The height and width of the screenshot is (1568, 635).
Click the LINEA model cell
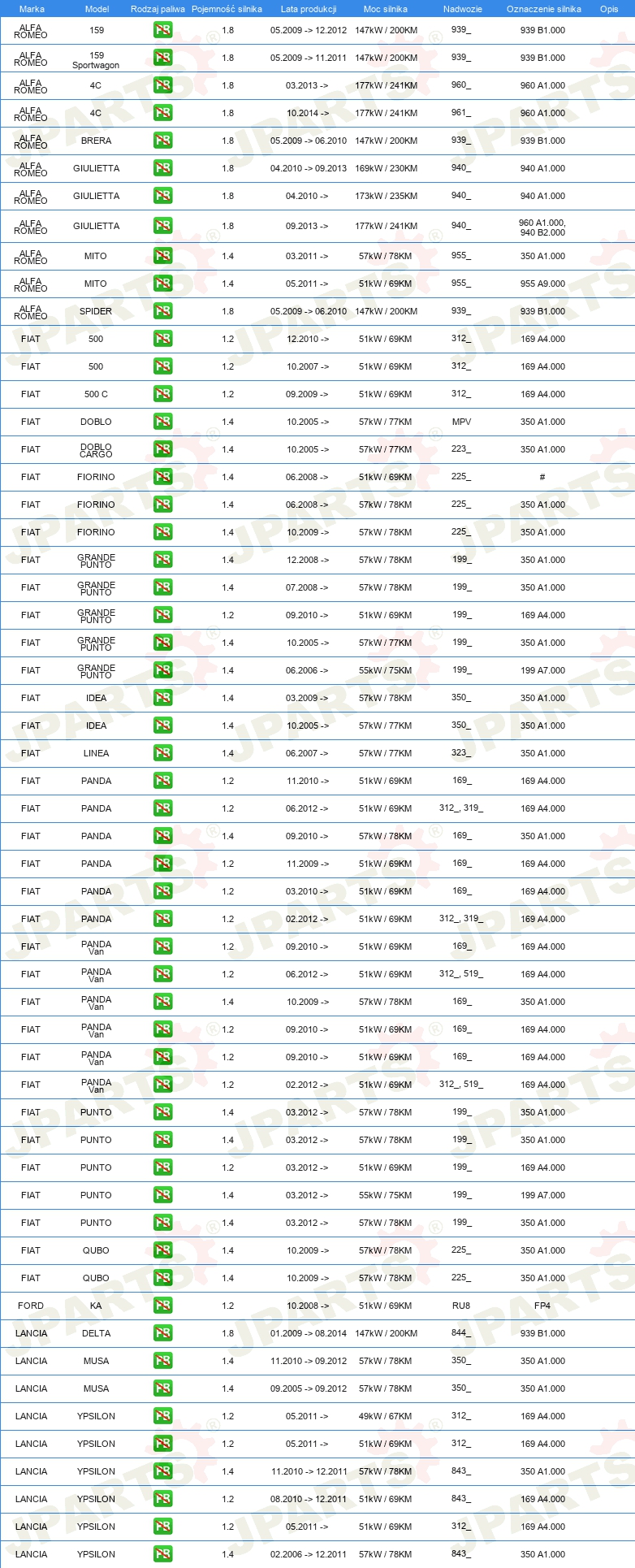[x=96, y=753]
